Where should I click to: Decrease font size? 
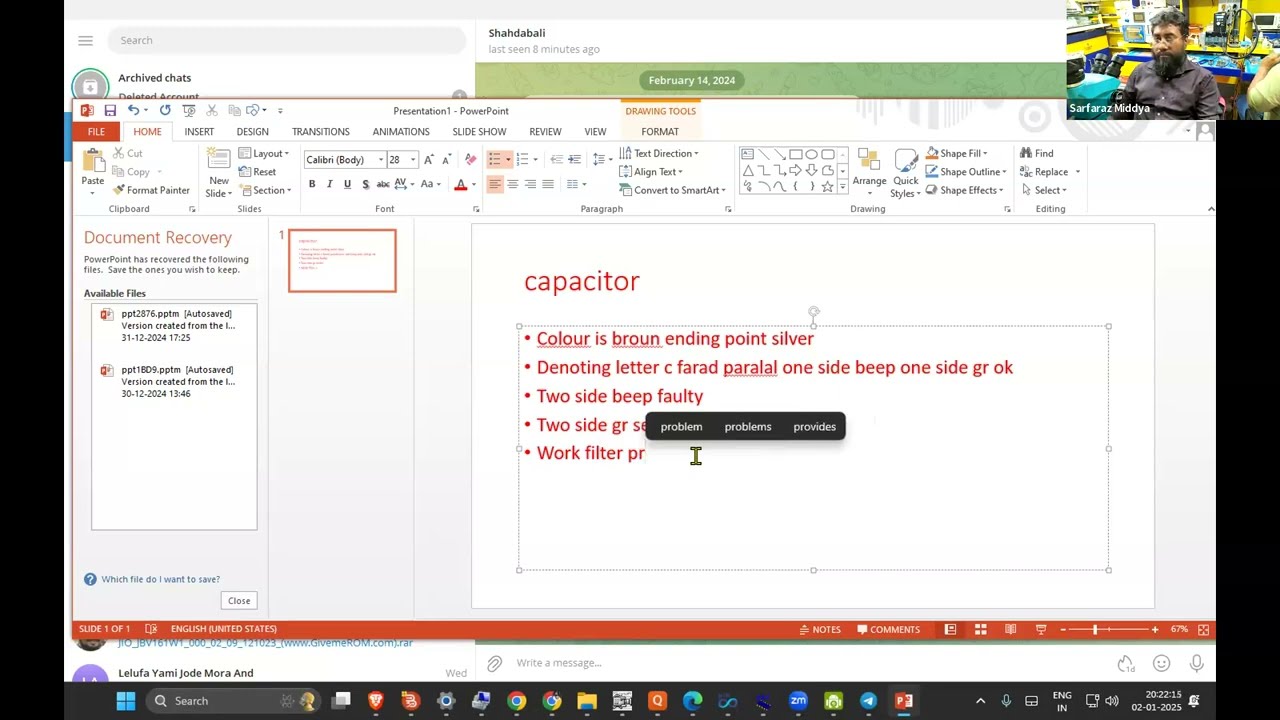click(445, 159)
